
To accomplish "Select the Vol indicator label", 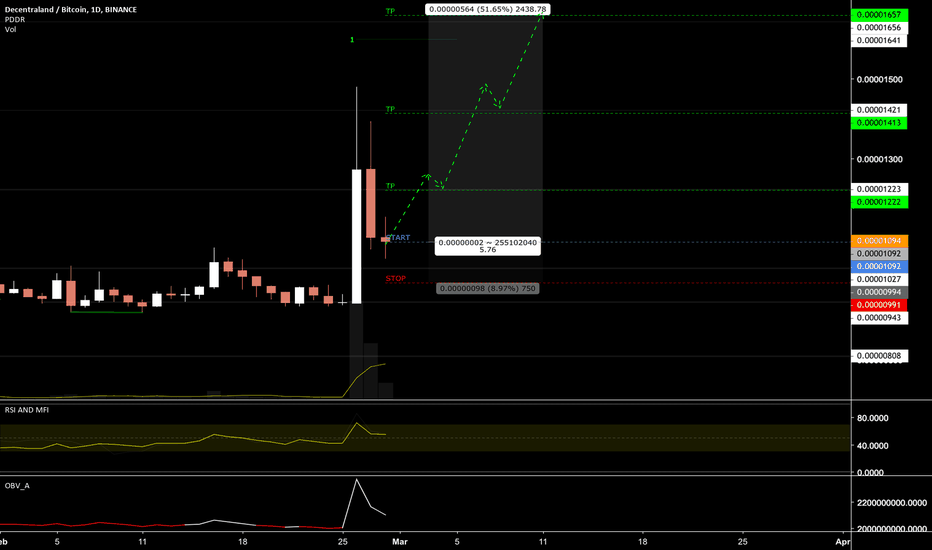I will (x=11, y=29).
